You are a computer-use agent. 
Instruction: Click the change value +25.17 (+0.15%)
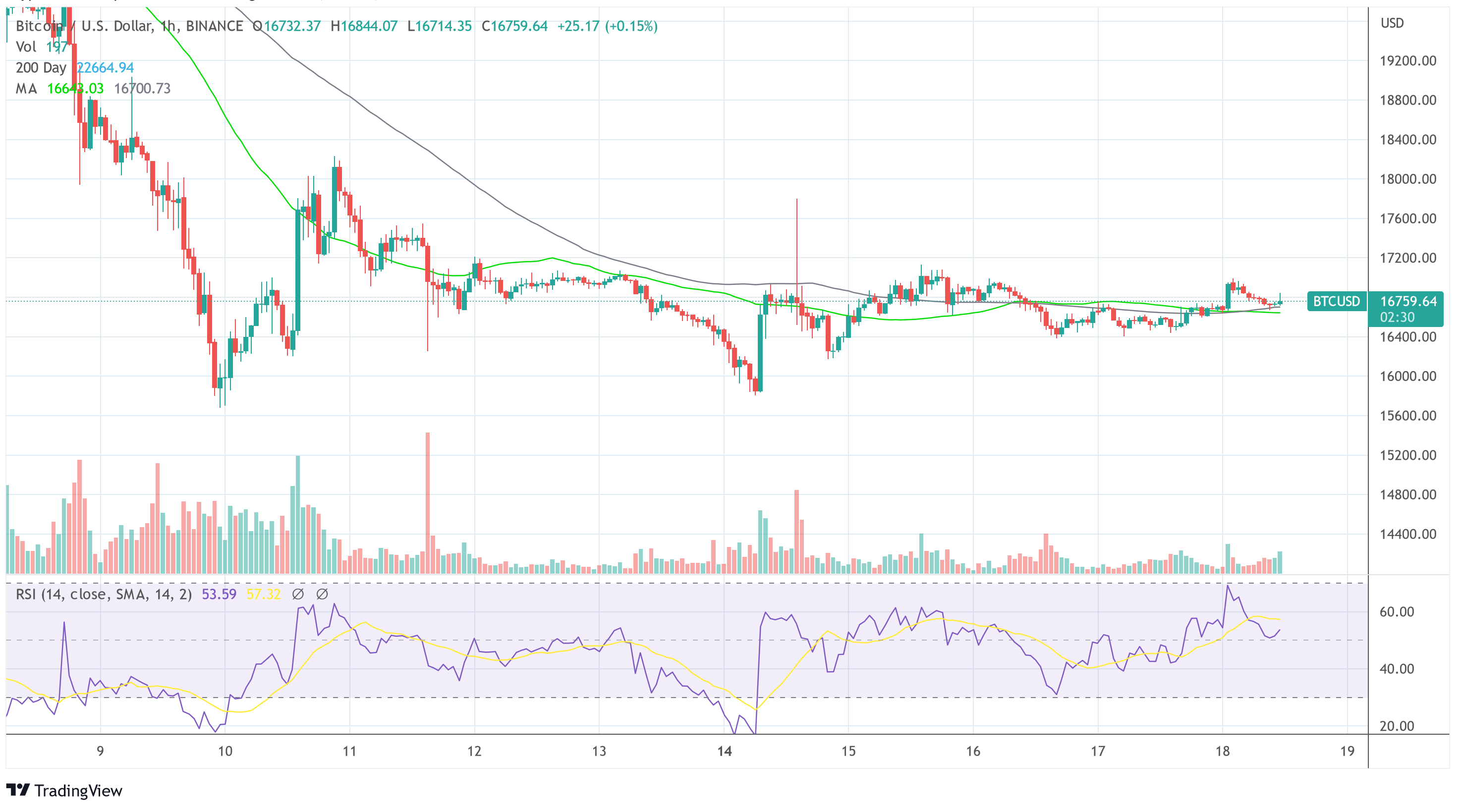(607, 26)
